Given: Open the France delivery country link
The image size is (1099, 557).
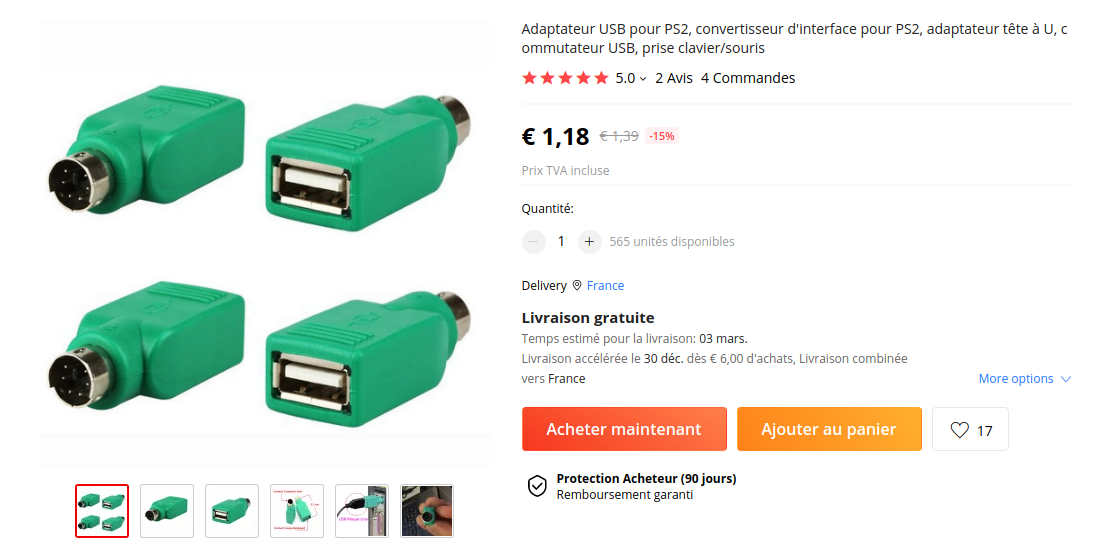Looking at the screenshot, I should coord(605,285).
